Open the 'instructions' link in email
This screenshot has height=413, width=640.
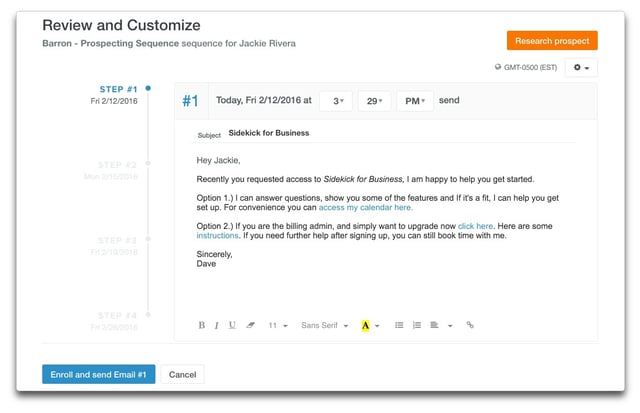[217, 235]
